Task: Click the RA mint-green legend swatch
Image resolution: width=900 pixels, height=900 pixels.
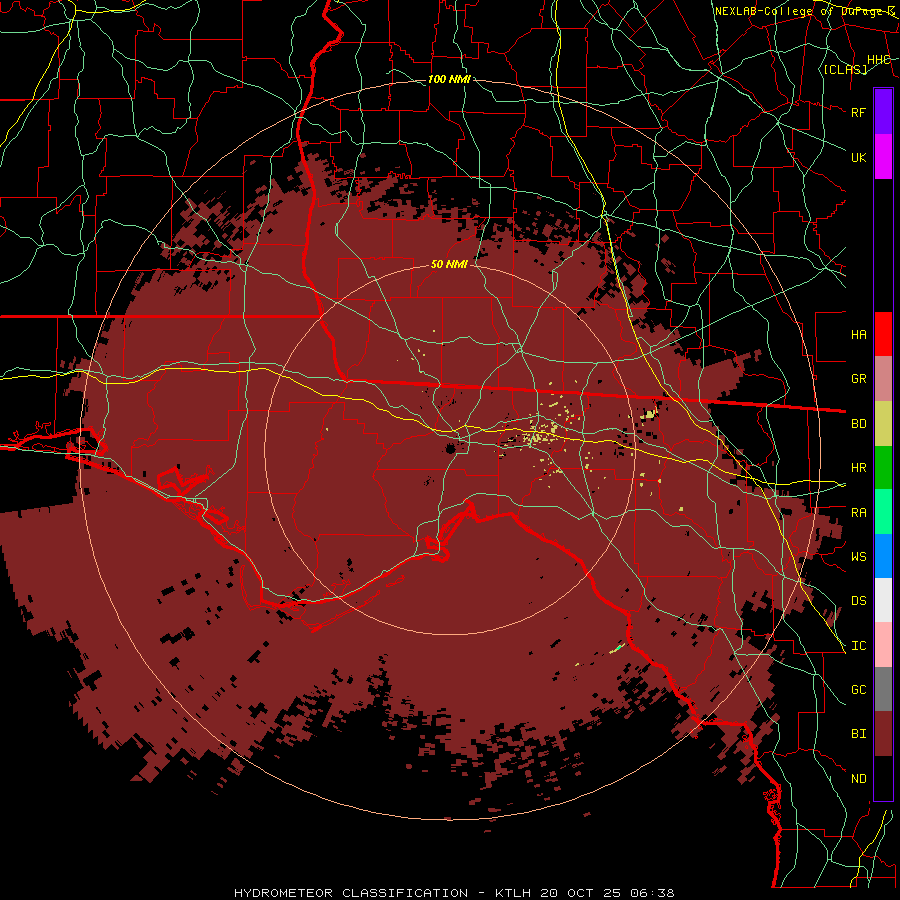Action: click(883, 512)
